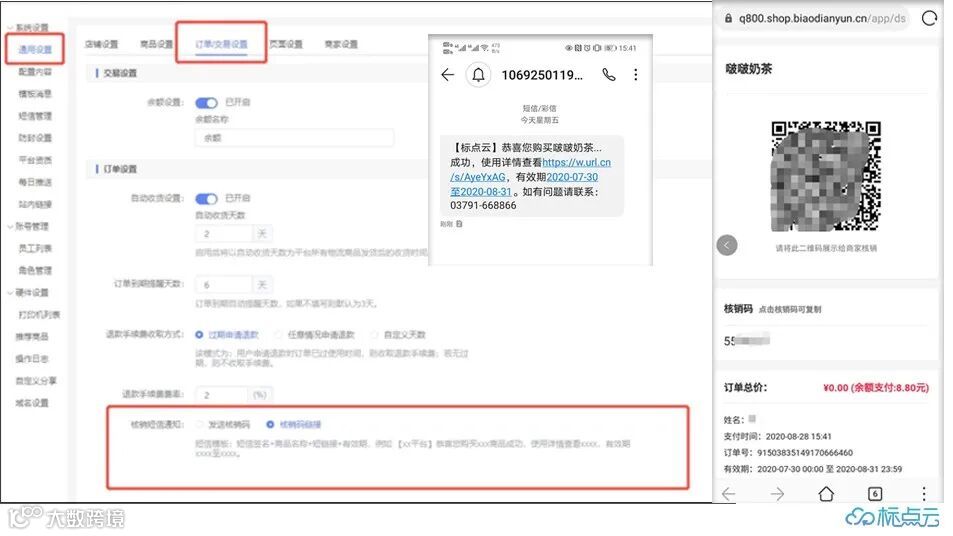This screenshot has width=953, height=536.
Task: Reload the page in mobile browser
Action: point(929,18)
